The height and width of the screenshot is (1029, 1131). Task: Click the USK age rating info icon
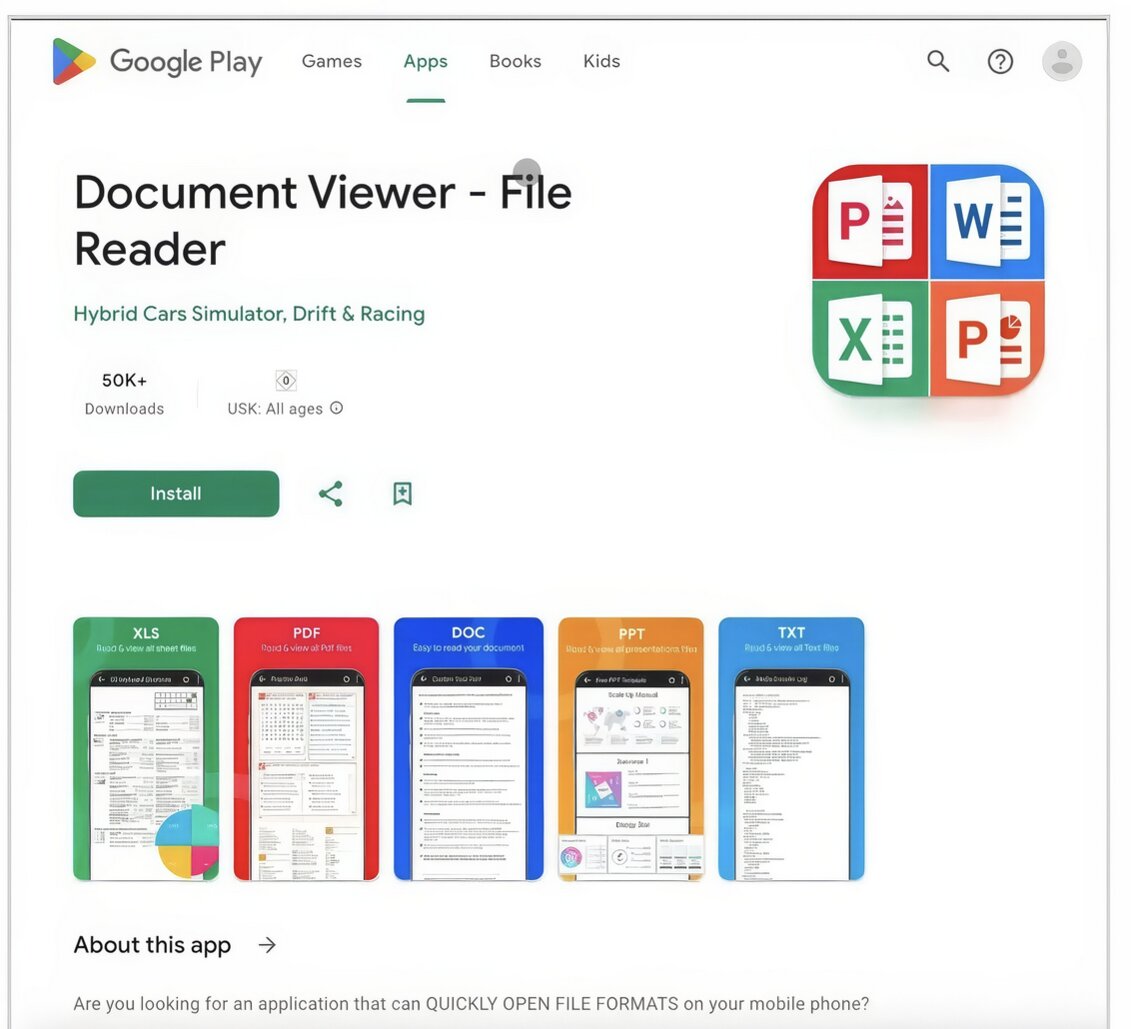point(337,408)
